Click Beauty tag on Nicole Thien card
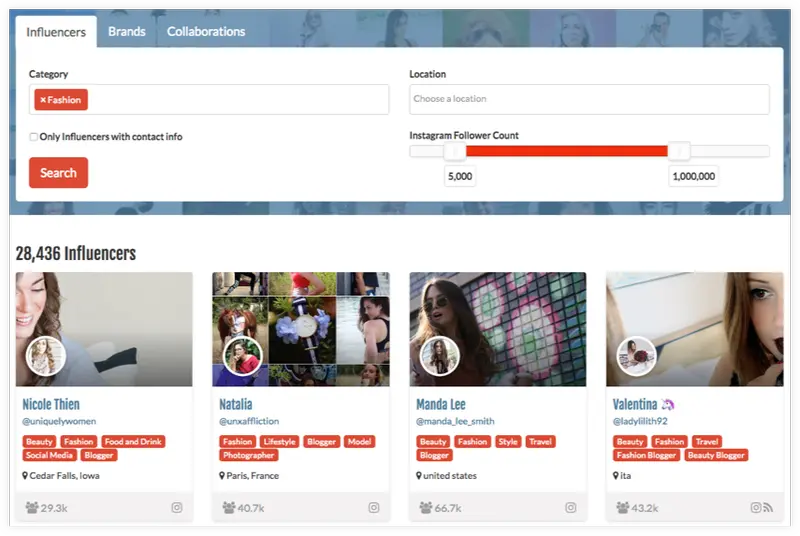Viewport: 800px width, 536px height. tap(39, 441)
